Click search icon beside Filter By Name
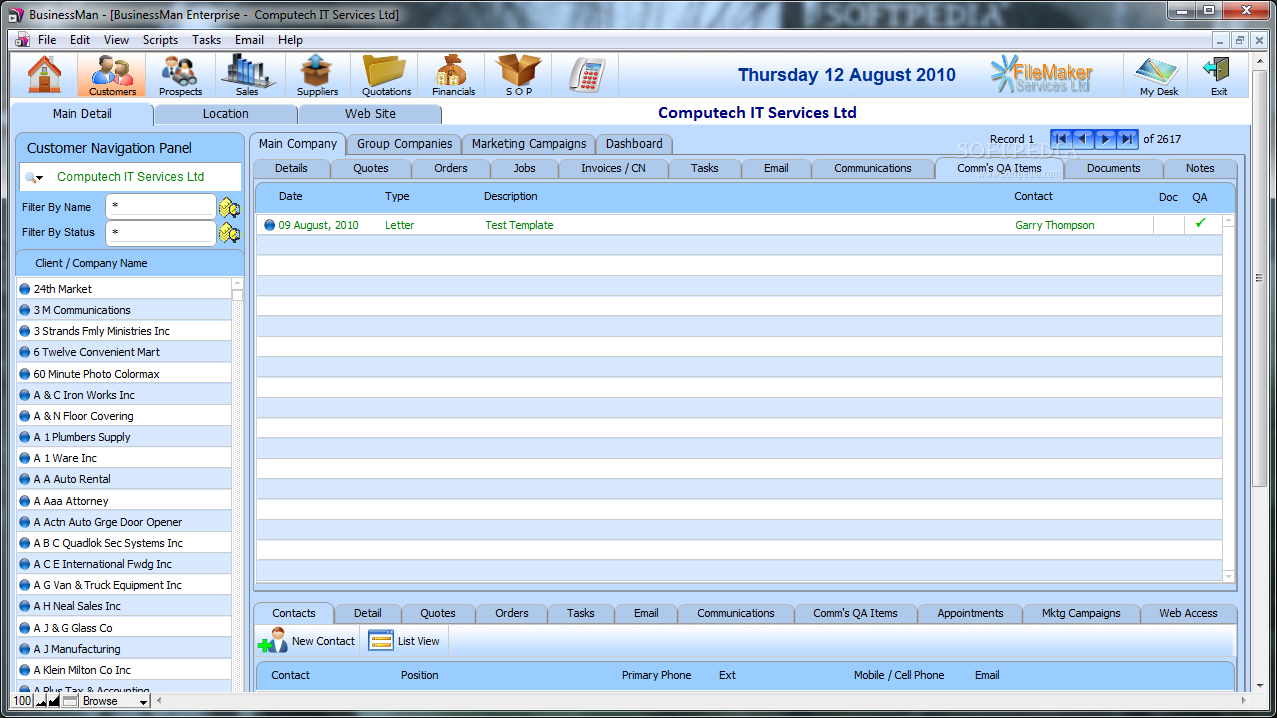1277x718 pixels. click(x=230, y=208)
